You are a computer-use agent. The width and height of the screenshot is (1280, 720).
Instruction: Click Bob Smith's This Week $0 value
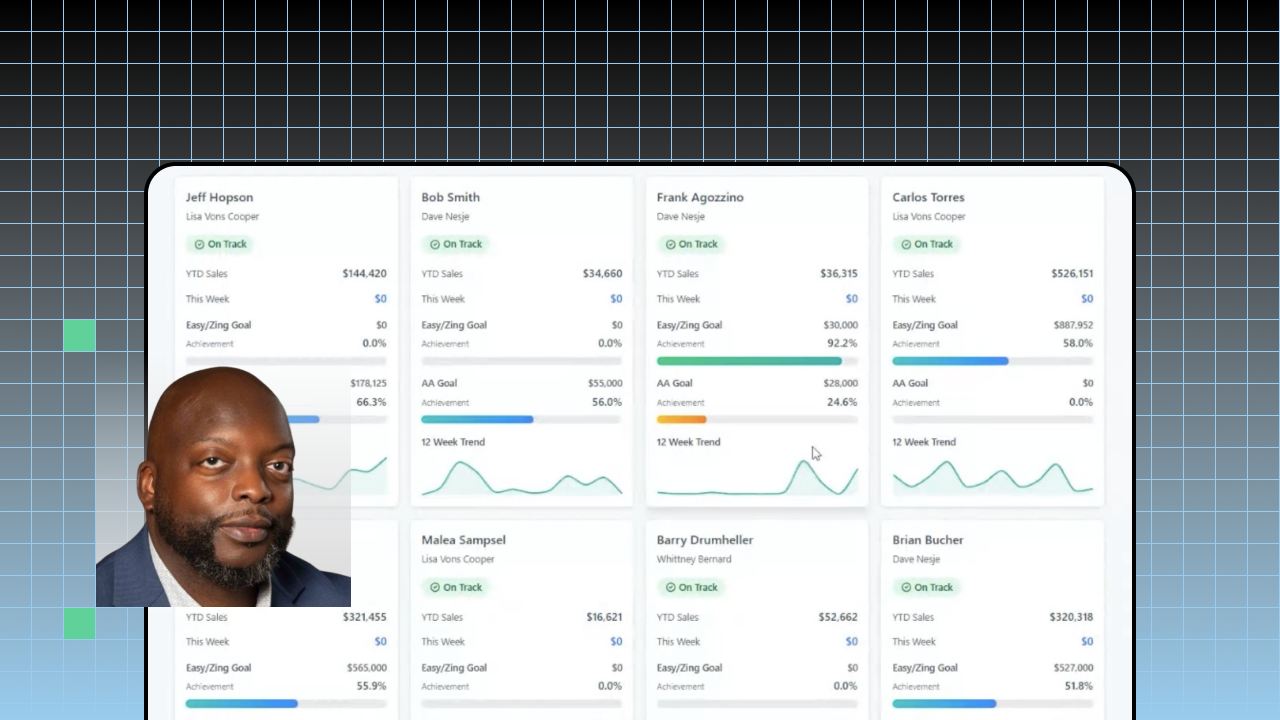coord(616,299)
